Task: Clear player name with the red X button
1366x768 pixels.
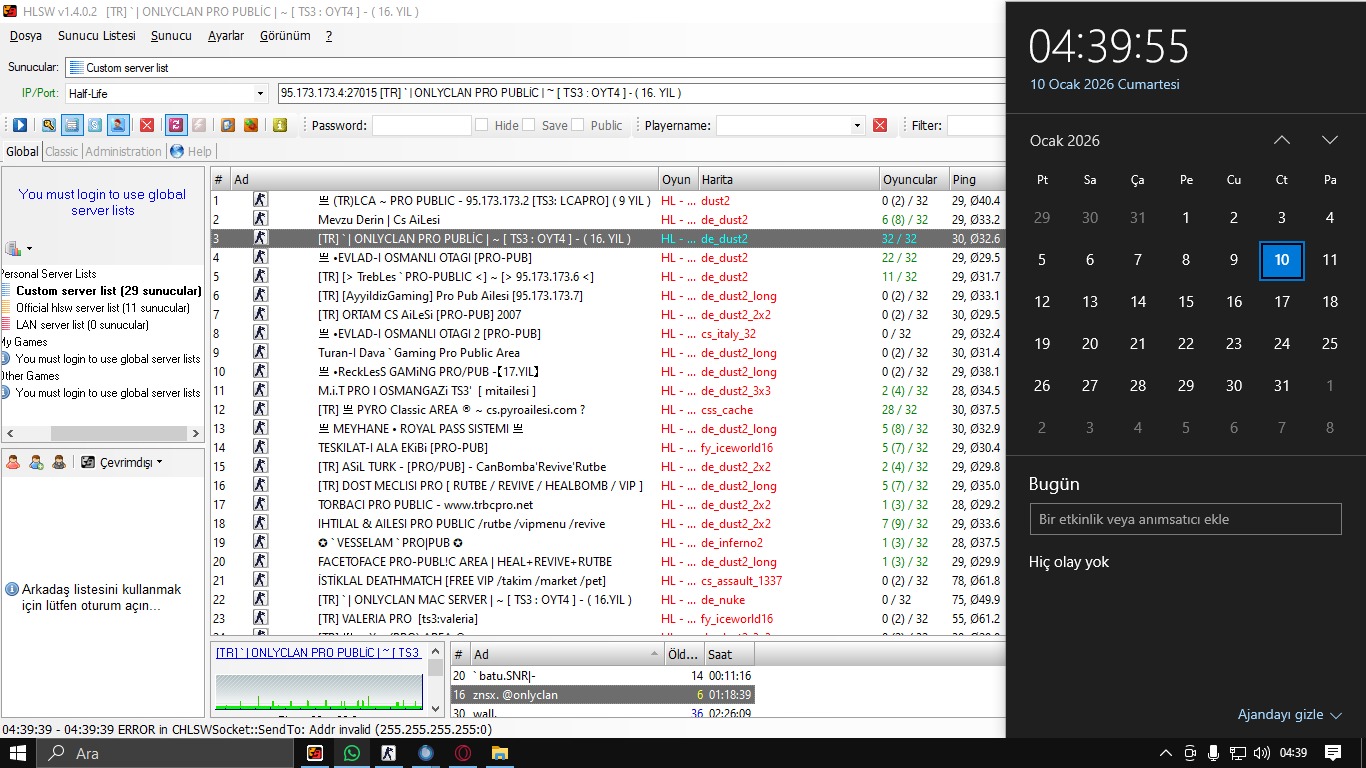Action: tap(880, 125)
